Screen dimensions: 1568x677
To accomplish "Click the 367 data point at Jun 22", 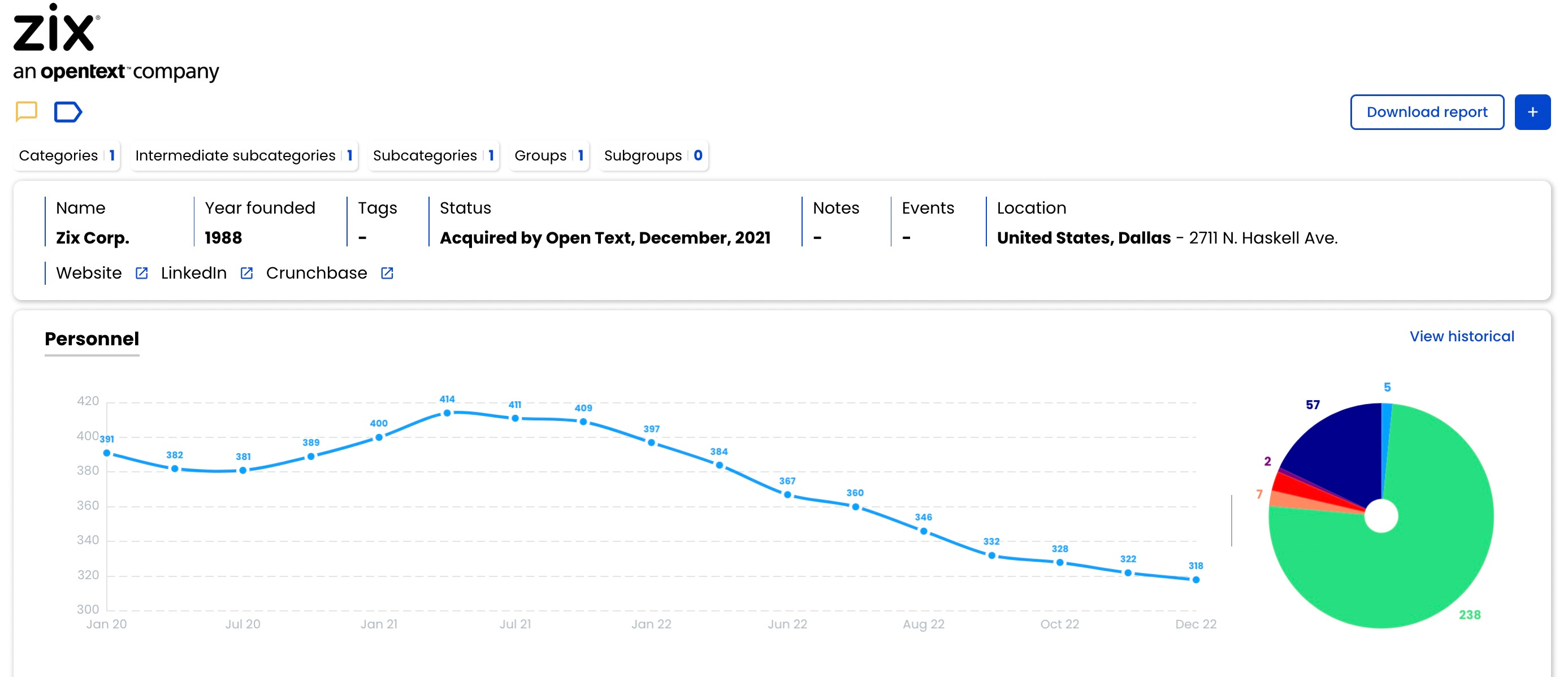I will [x=787, y=494].
